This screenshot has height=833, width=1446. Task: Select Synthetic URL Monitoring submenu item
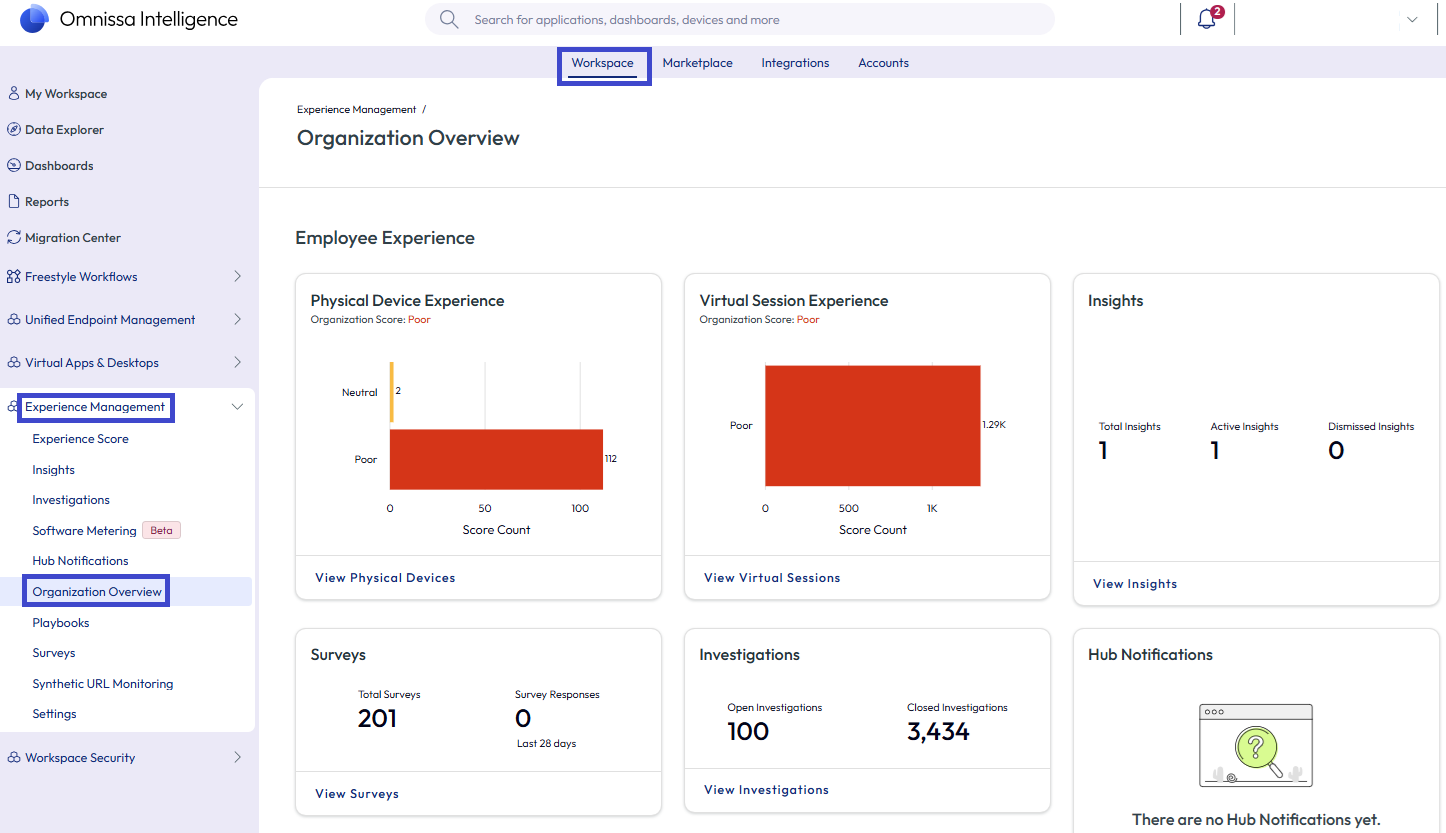(x=103, y=684)
